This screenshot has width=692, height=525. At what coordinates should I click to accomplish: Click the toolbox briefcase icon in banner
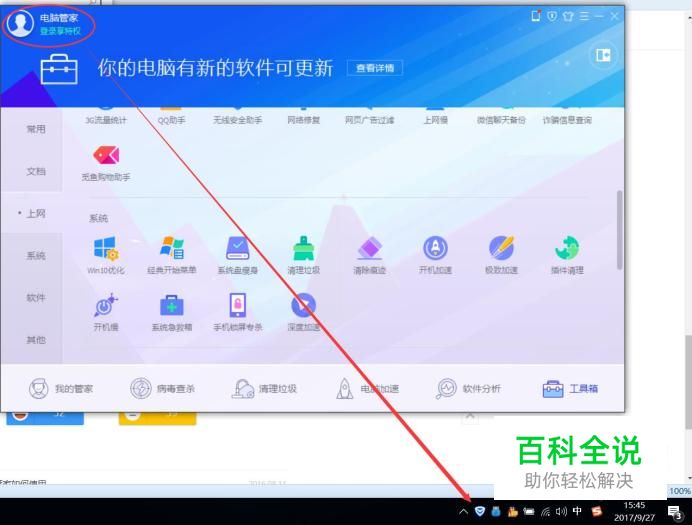pos(59,69)
